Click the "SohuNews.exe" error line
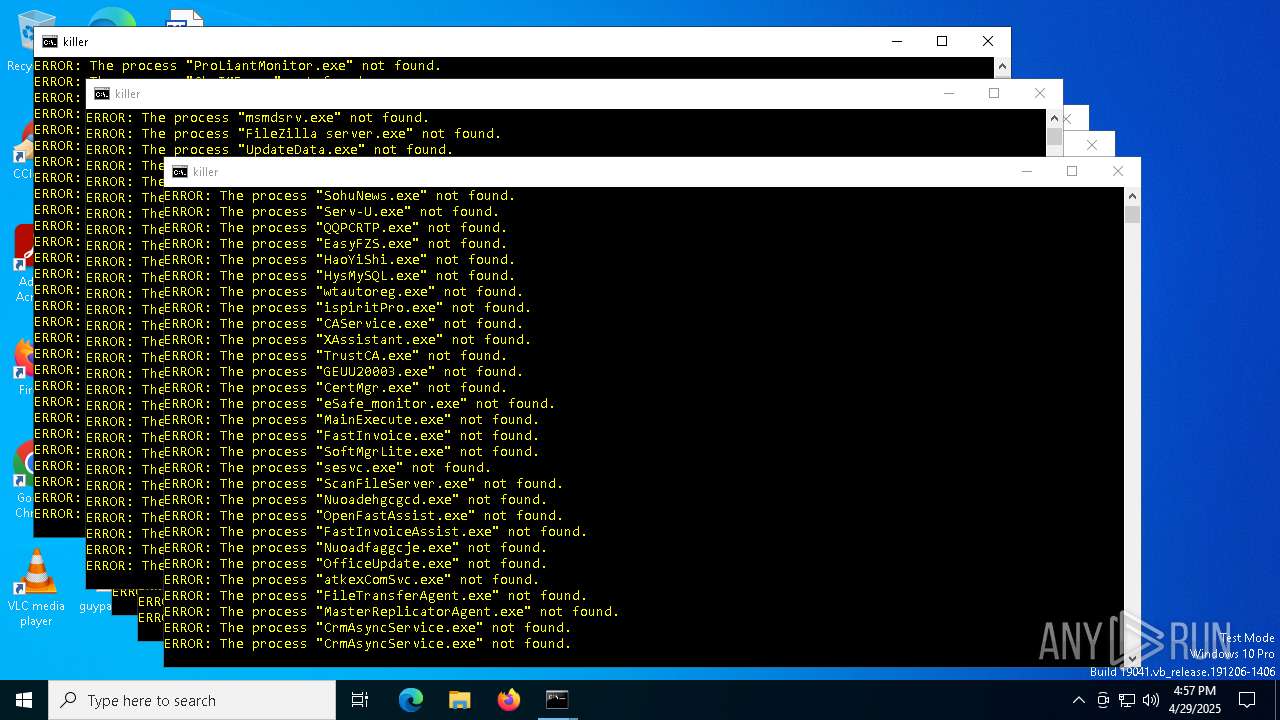Image resolution: width=1280 pixels, height=720 pixels. point(340,196)
